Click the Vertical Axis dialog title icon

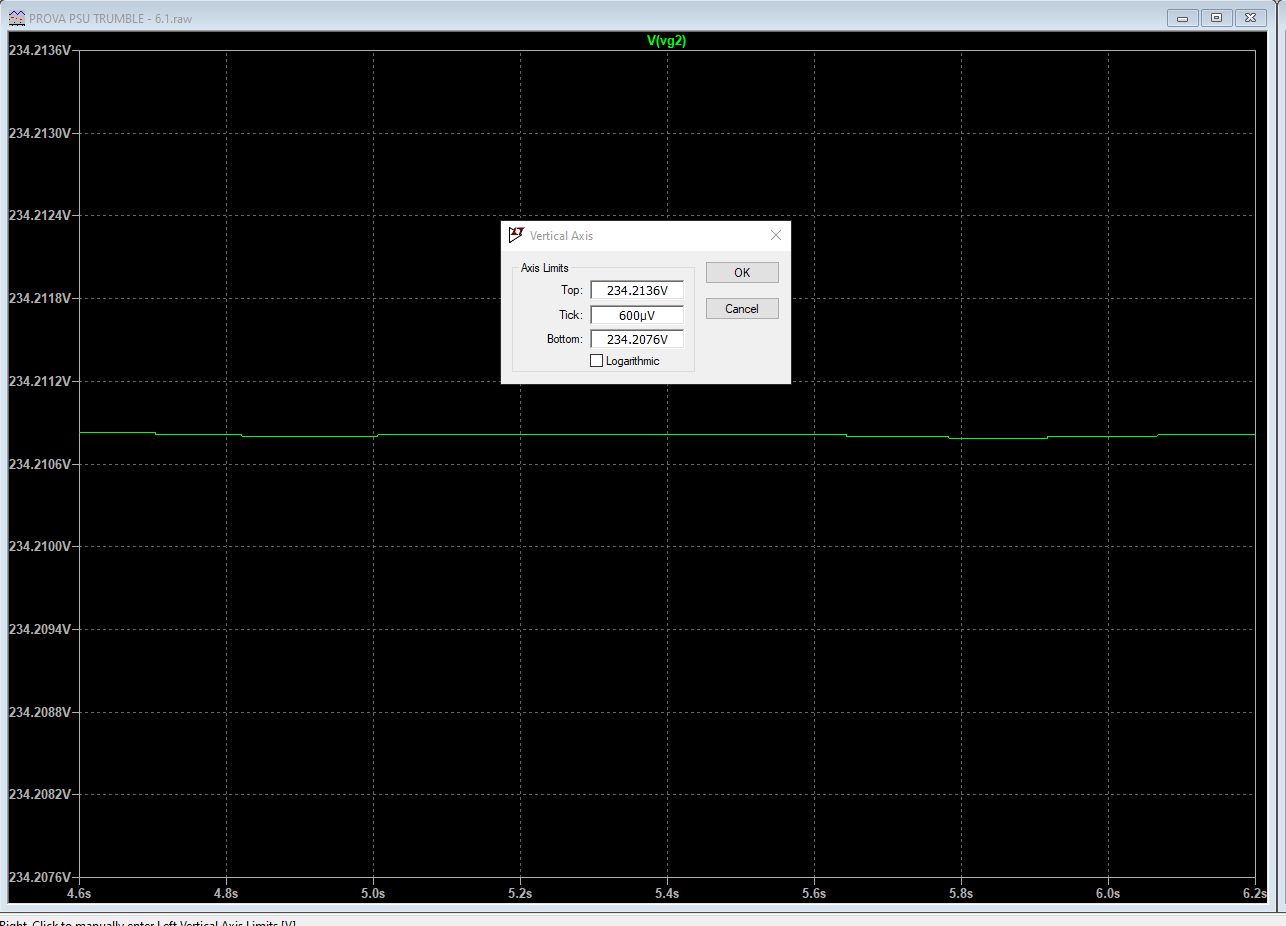click(x=516, y=235)
